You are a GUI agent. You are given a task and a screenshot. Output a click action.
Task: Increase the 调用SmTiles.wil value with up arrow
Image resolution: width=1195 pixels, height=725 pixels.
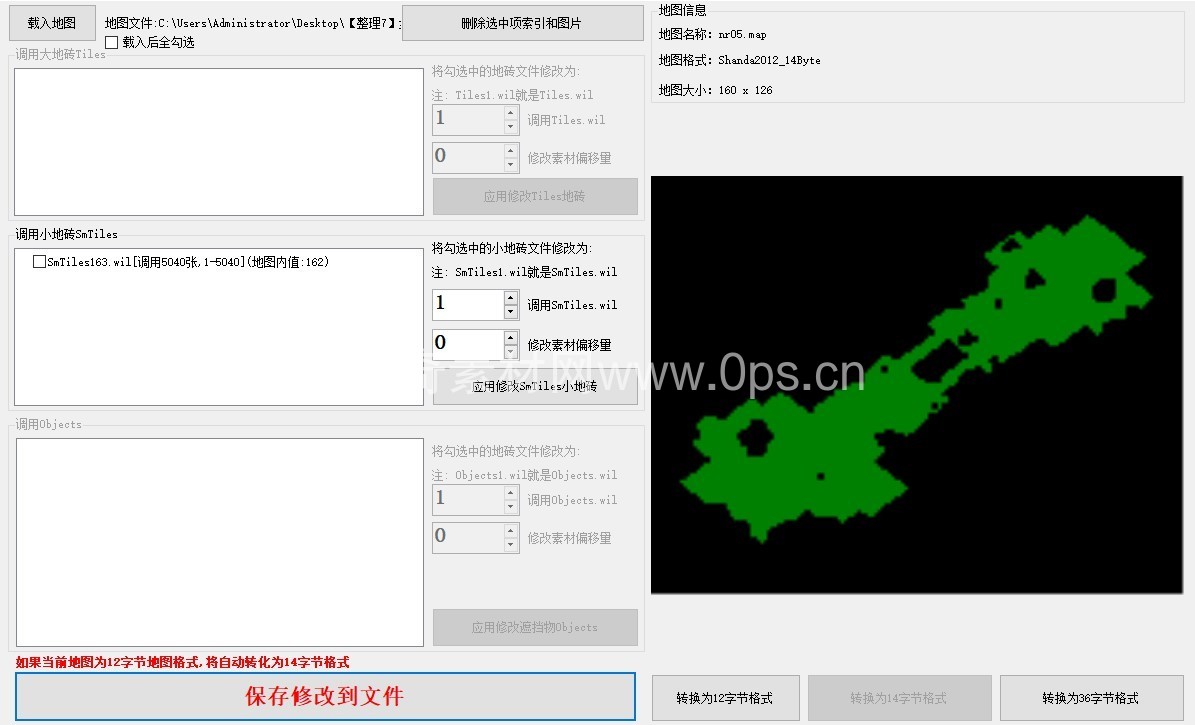(x=511, y=298)
